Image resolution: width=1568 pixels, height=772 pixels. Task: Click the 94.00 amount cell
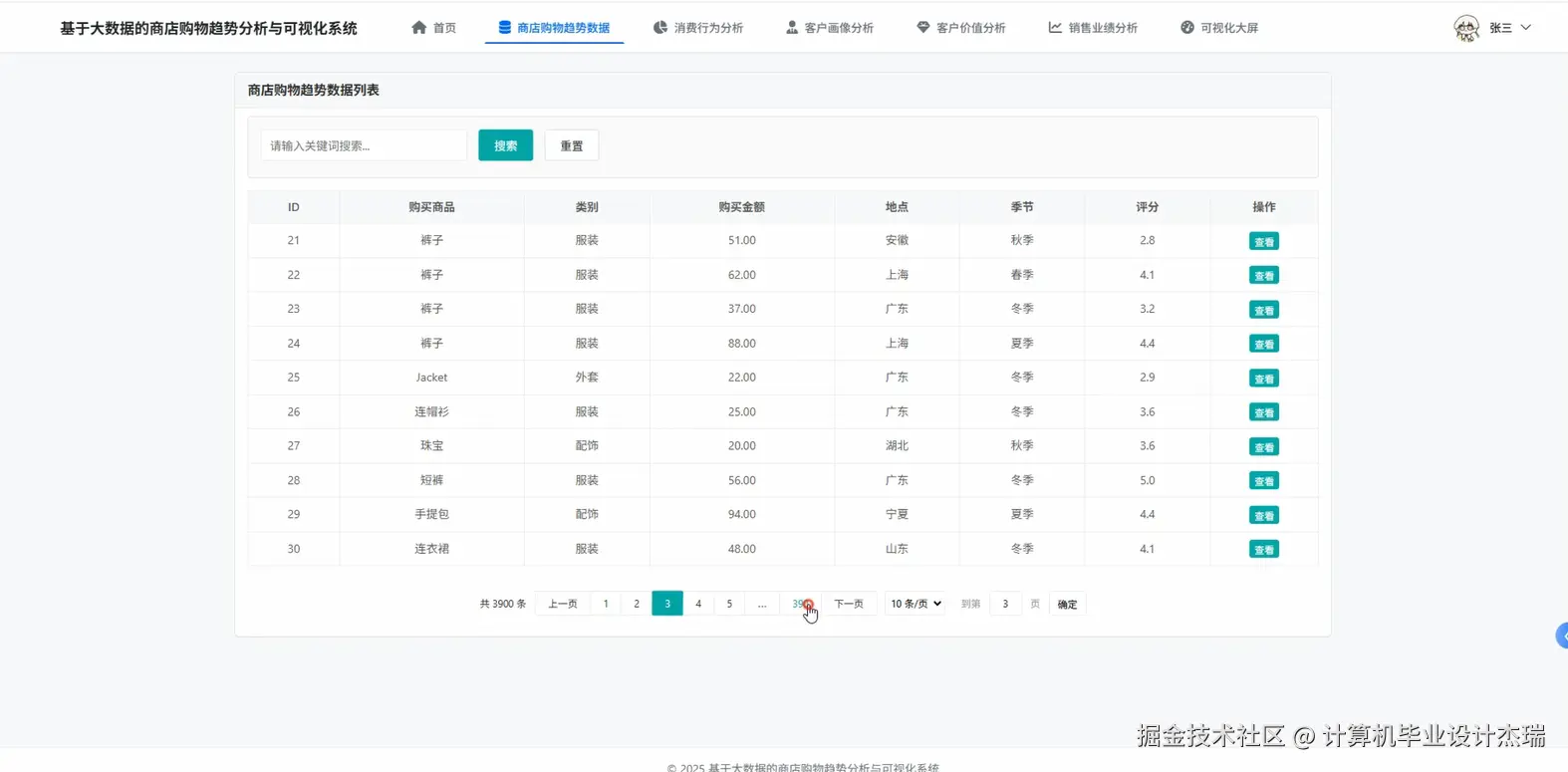[742, 514]
